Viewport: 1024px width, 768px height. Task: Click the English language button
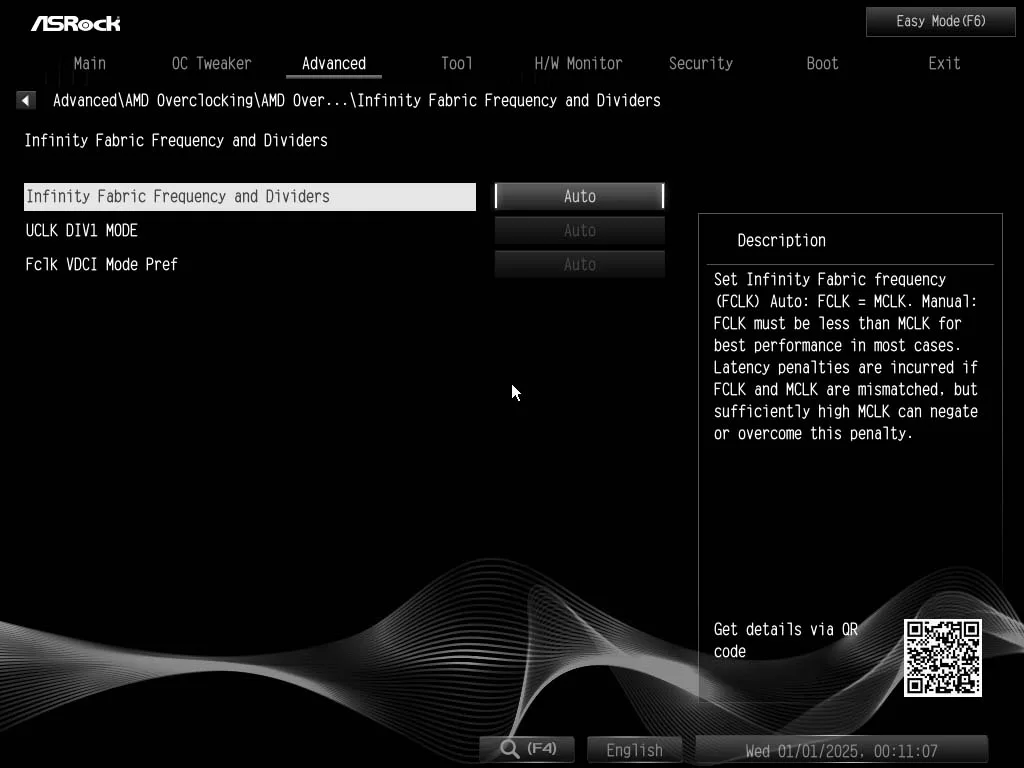click(x=634, y=750)
